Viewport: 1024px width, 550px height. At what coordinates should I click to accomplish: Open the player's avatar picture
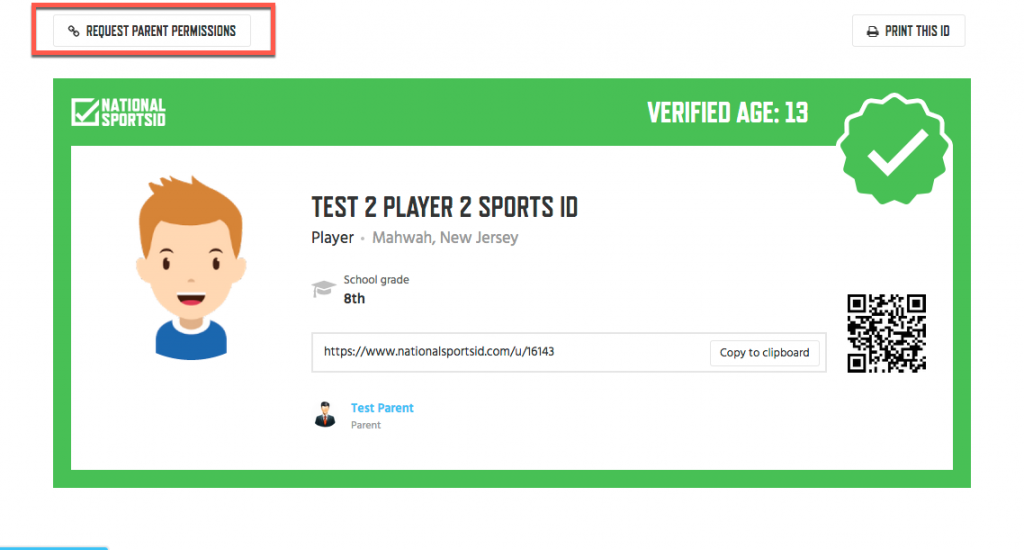(191, 267)
